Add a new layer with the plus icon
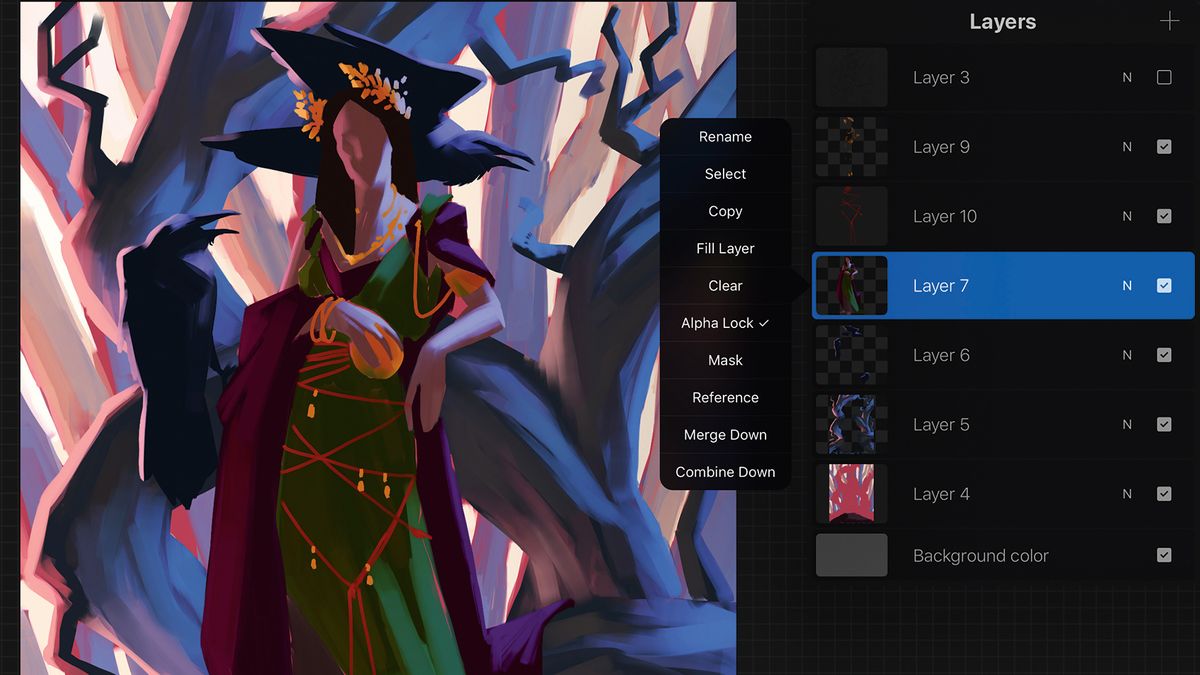 [1170, 21]
